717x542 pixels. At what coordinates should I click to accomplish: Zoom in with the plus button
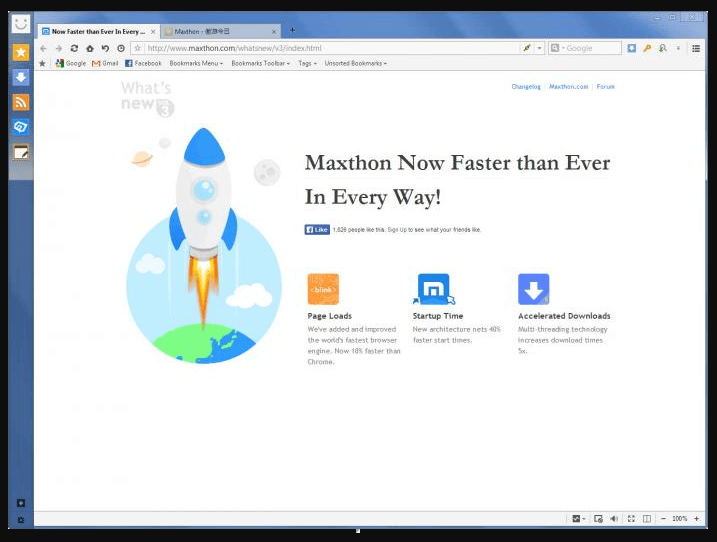(696, 518)
